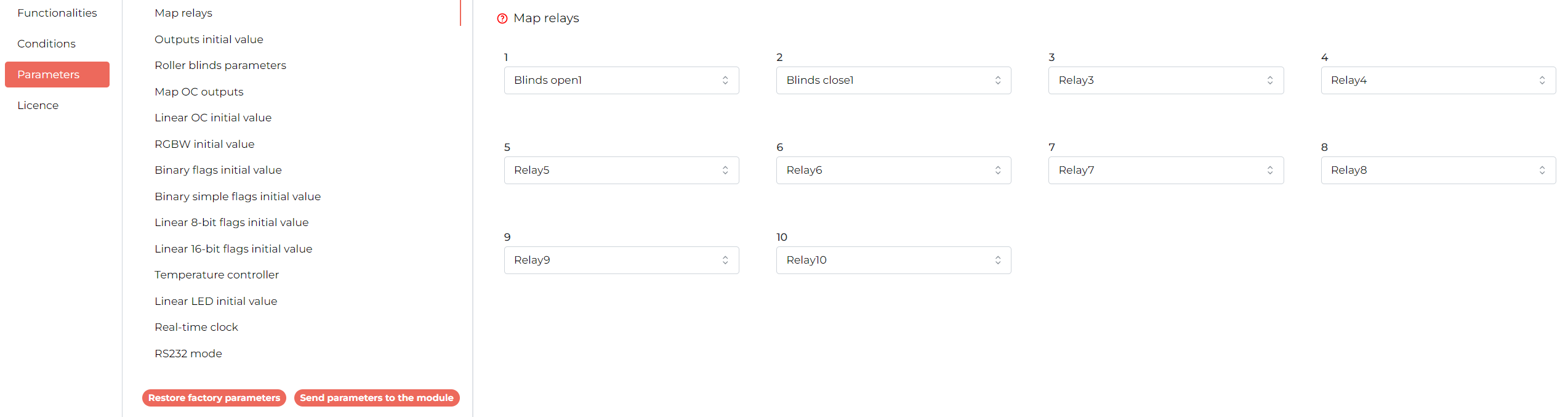1568x417 pixels.
Task: Open the Conditions section
Action: pyautogui.click(x=47, y=44)
